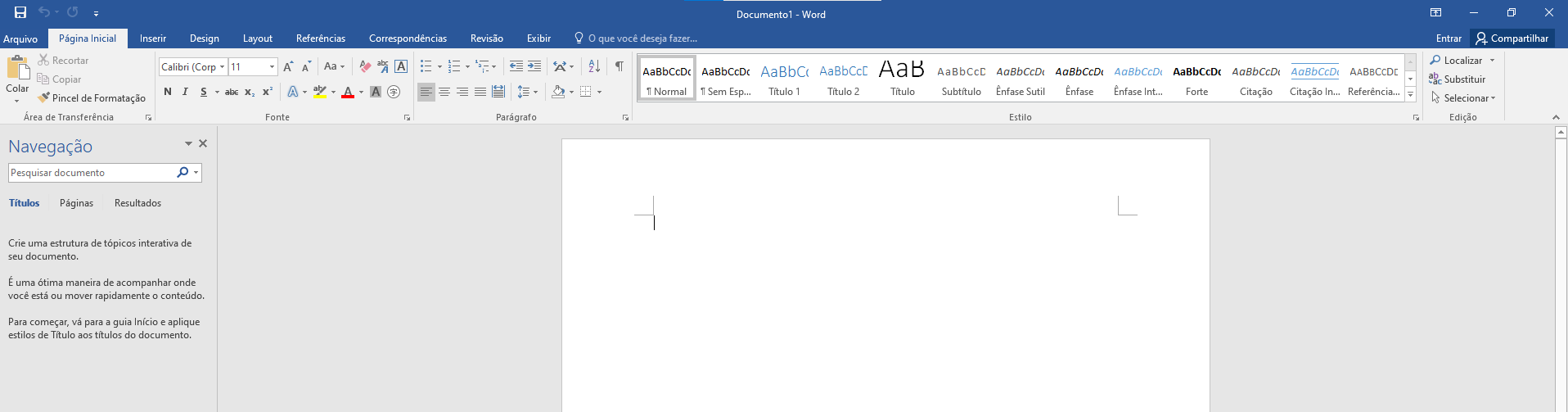1568x412 pixels.
Task: Toggle strikethrough formatting
Action: [x=232, y=92]
